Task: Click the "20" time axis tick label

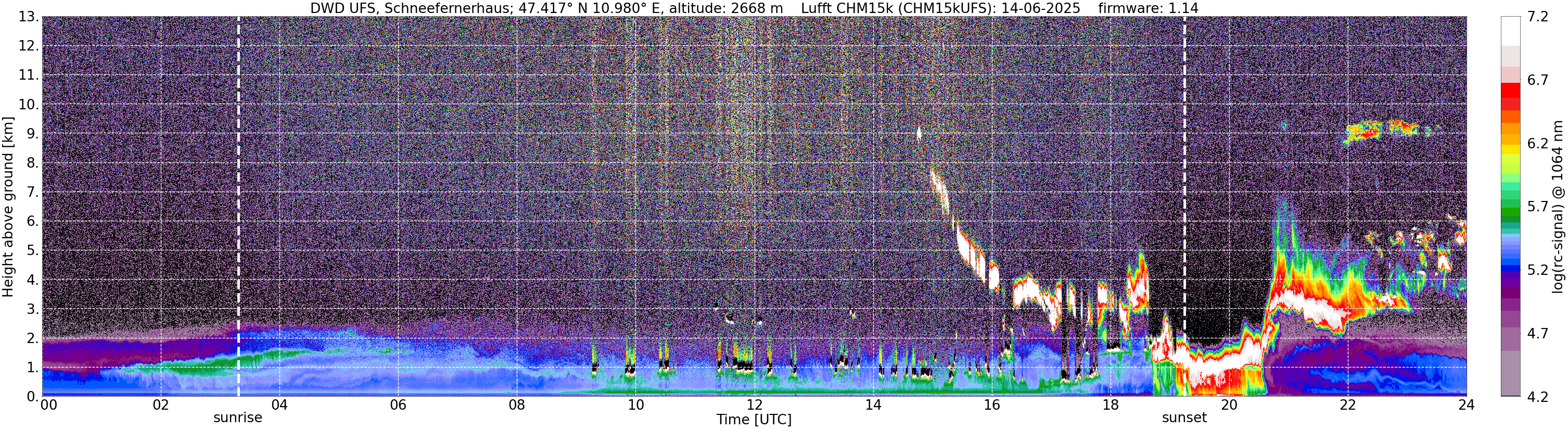Action: pos(1229,406)
